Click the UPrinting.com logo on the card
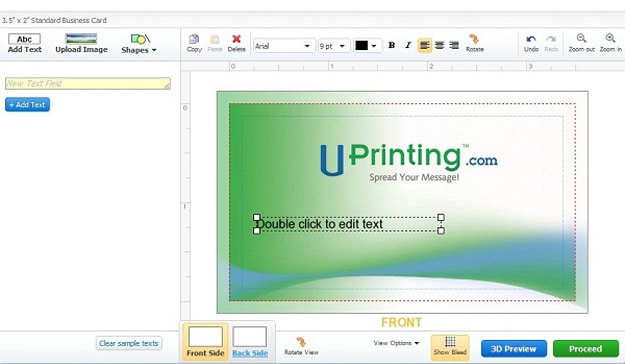 click(x=409, y=160)
